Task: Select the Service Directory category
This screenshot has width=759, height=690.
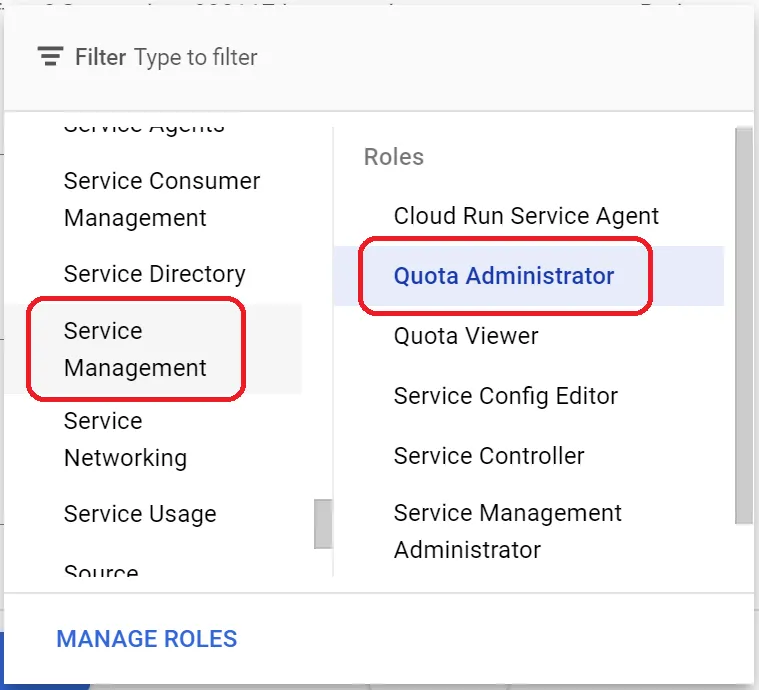Action: (x=154, y=274)
